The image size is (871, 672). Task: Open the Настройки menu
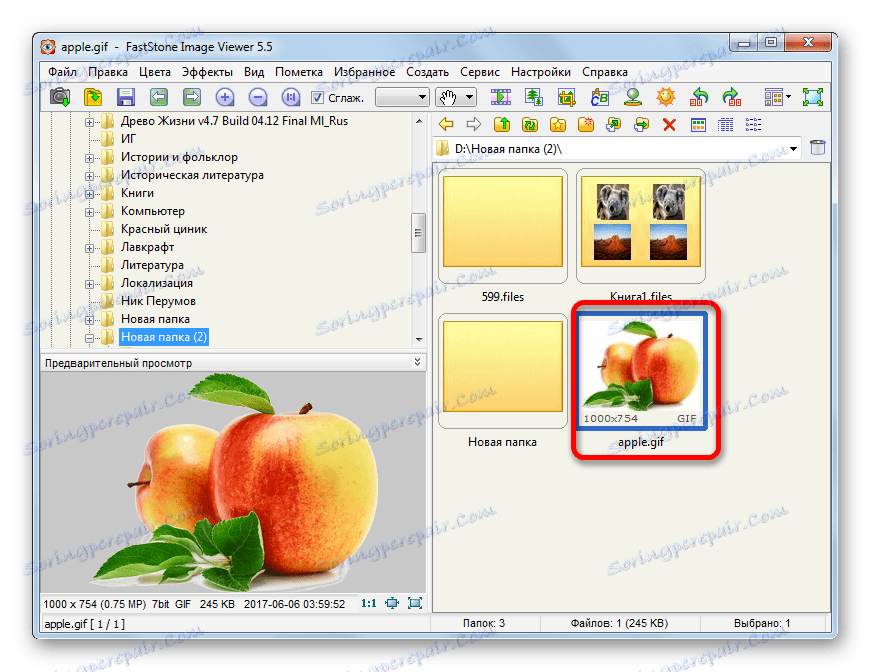tap(540, 72)
